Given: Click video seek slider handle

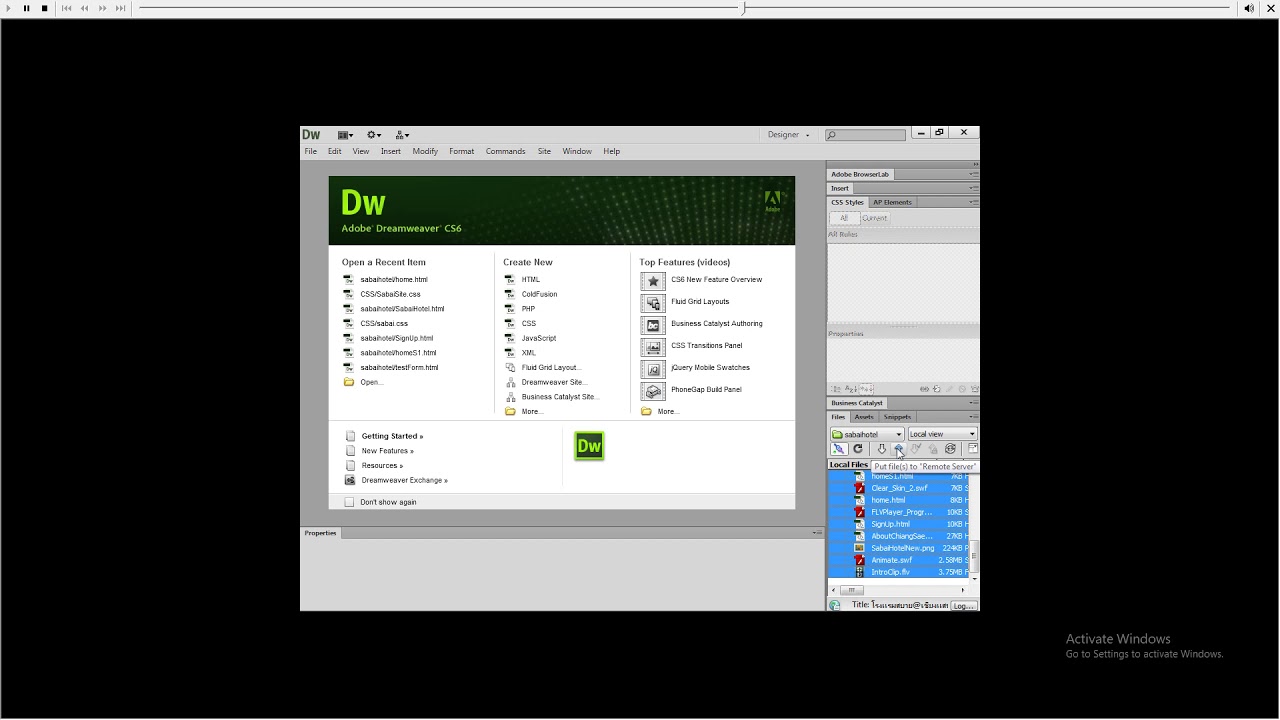Looking at the screenshot, I should (743, 8).
